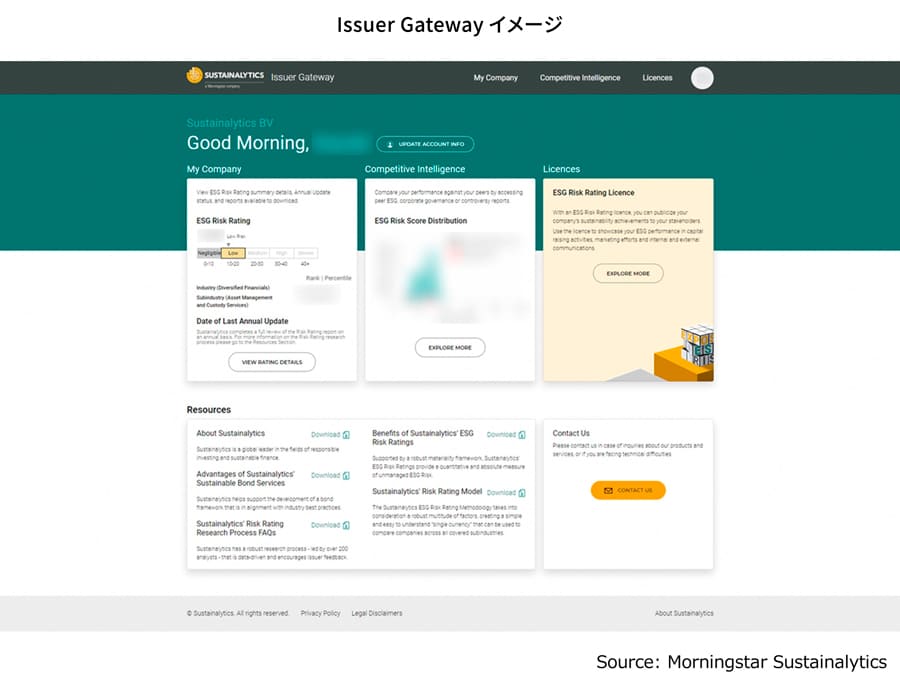Click the Date of Last Annual Update heading

(242, 321)
